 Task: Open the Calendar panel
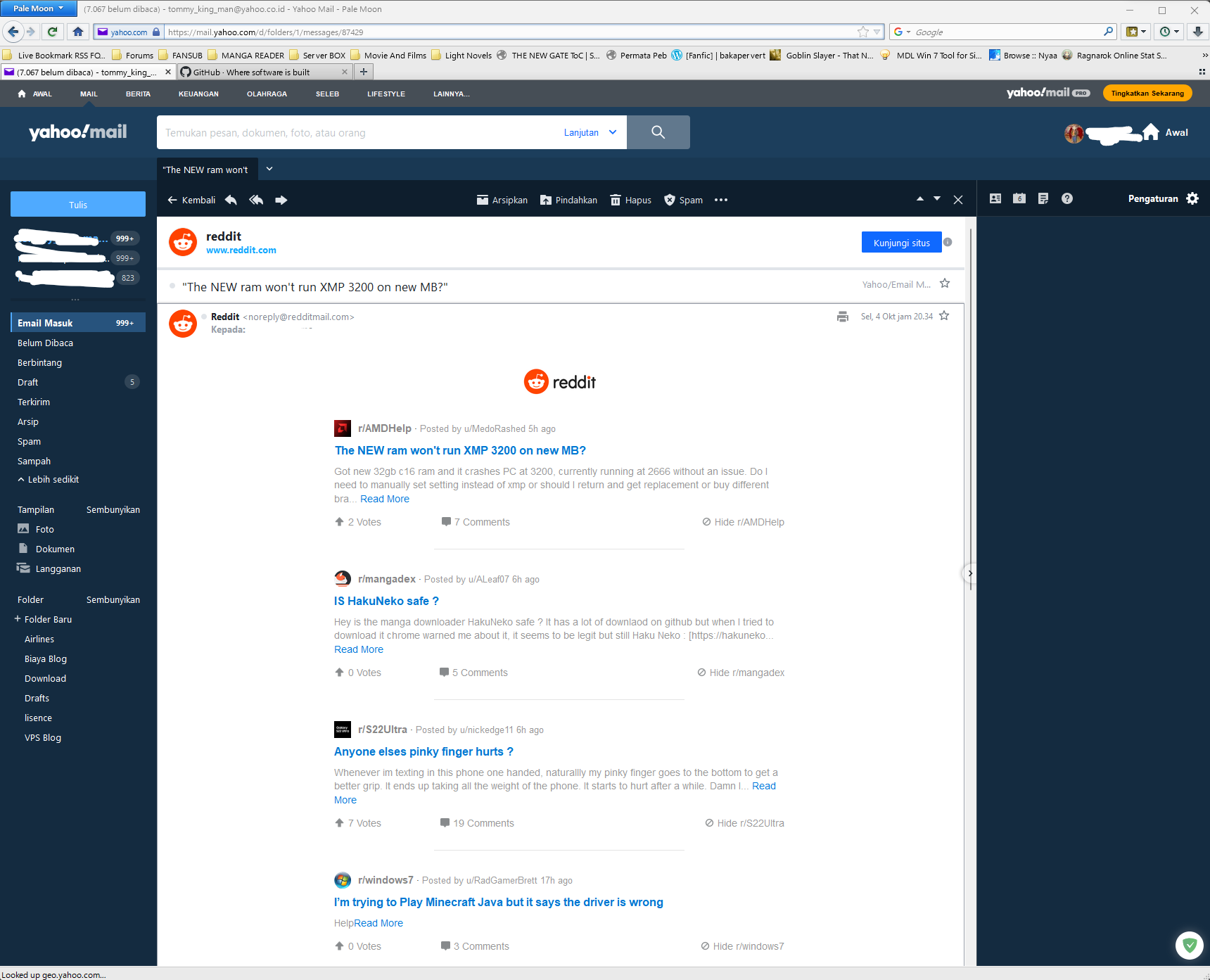(1019, 198)
